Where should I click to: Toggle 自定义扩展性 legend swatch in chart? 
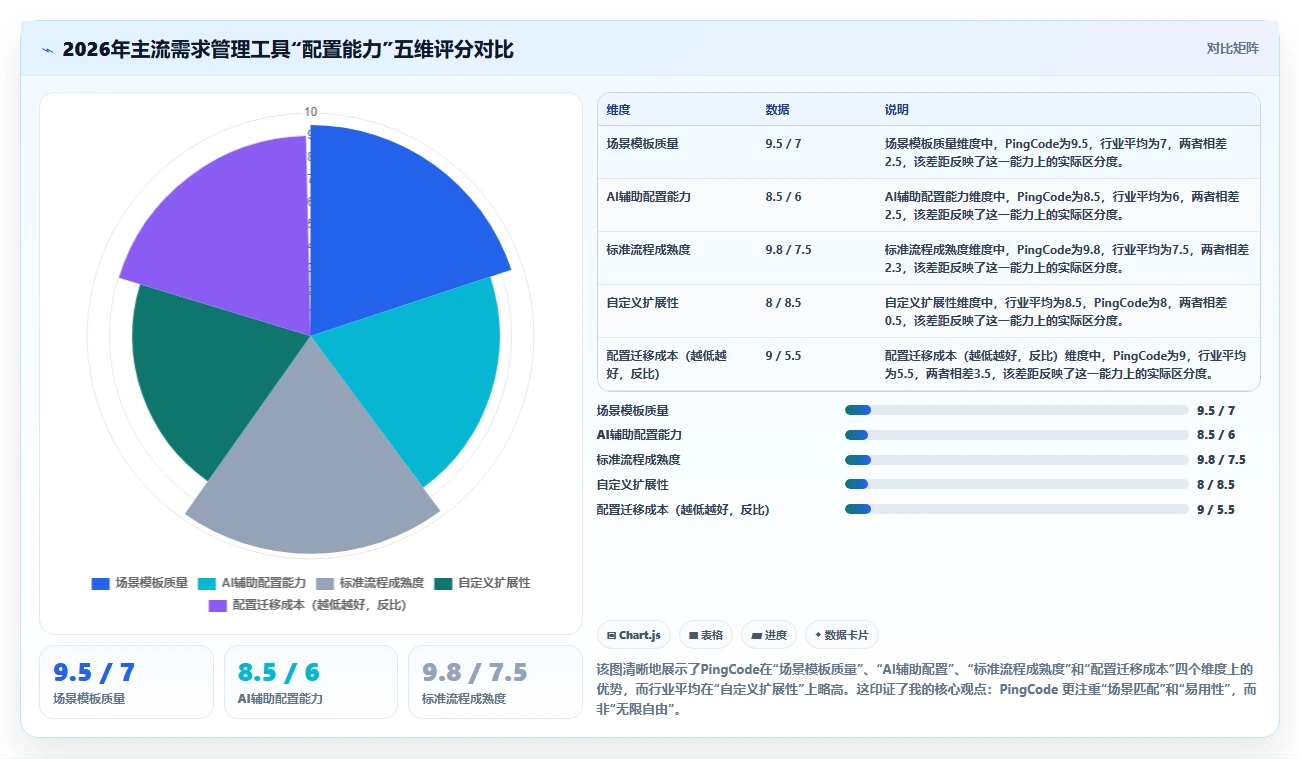pos(443,583)
